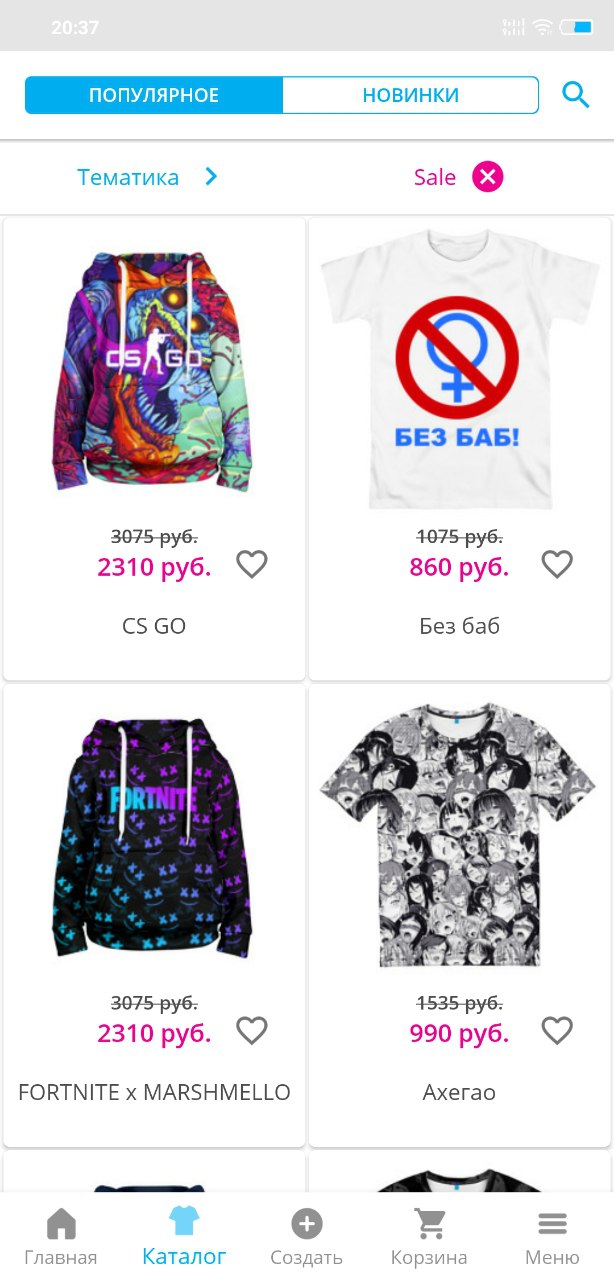Go to Главная home icon
The height and width of the screenshot is (1280, 614).
[61, 1224]
